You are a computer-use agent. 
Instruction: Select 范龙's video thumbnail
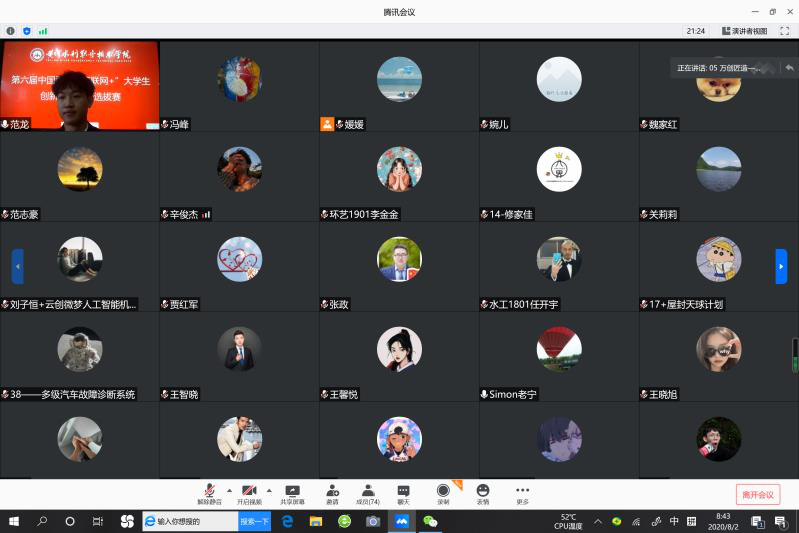(80, 86)
